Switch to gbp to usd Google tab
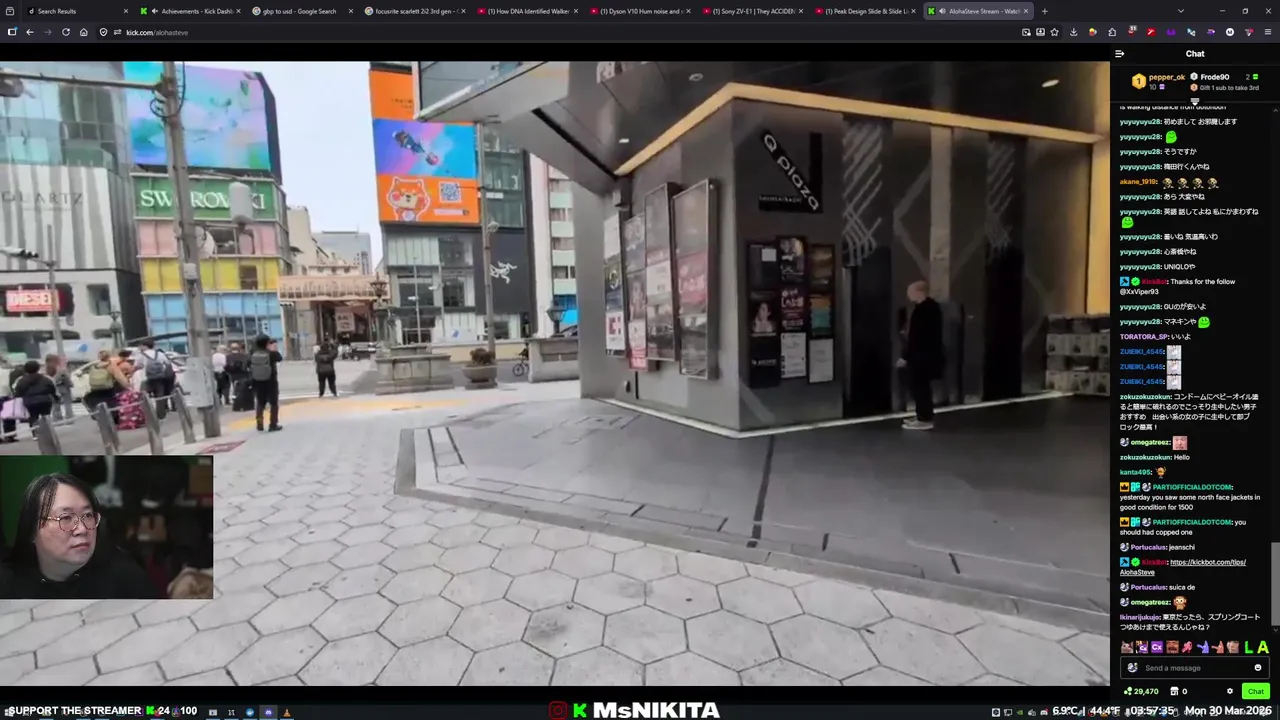1280x720 pixels. (x=300, y=11)
